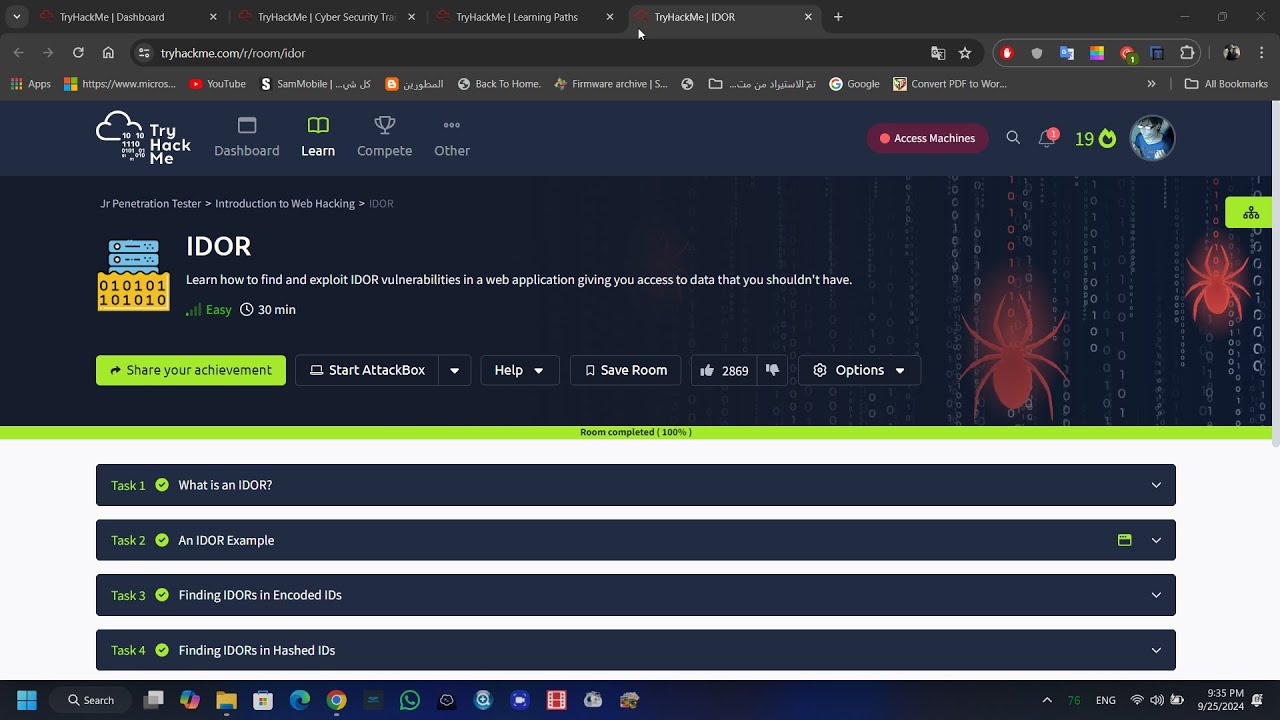The width and height of the screenshot is (1280, 720).
Task: Switch to TryHackMe Learning Paths tab
Action: point(525,17)
